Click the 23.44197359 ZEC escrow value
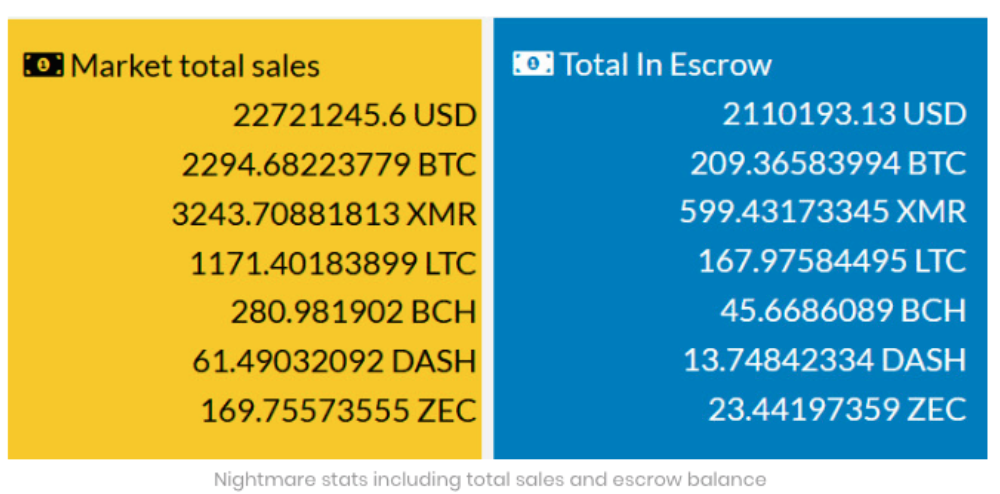Image resolution: width=1000 pixels, height=494 pixels. pyautogui.click(x=837, y=408)
